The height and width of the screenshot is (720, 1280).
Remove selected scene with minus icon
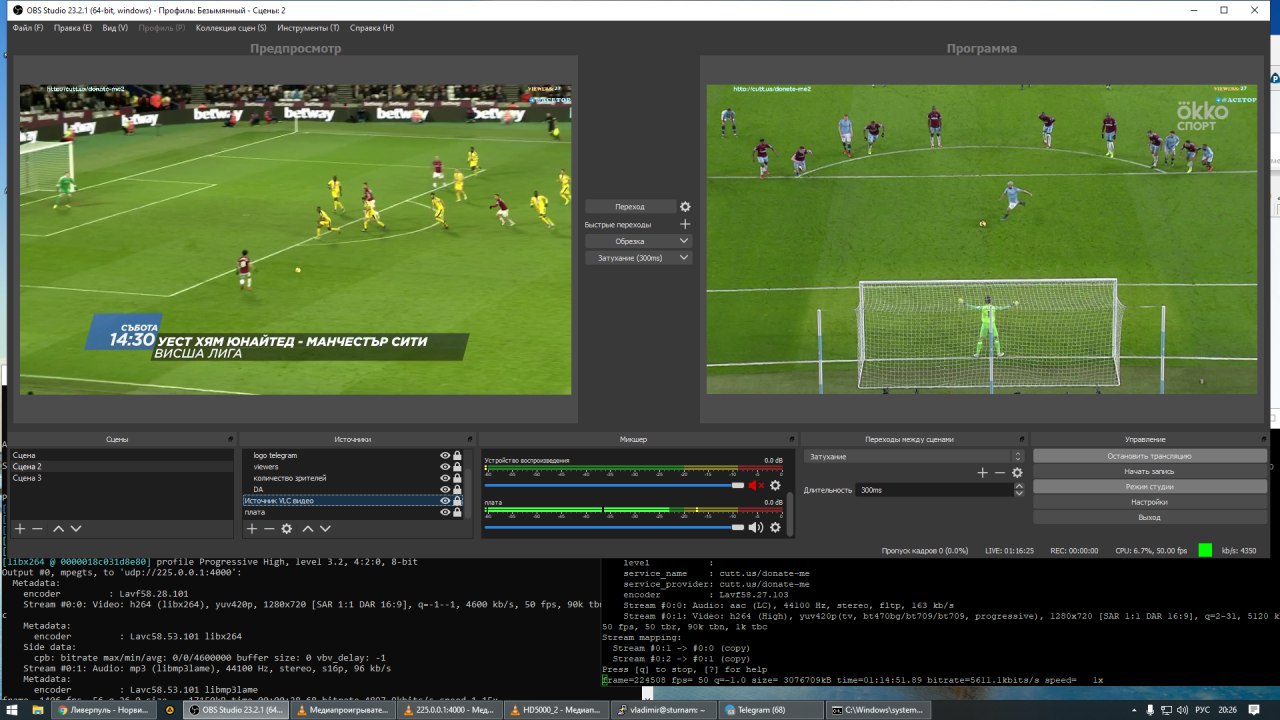point(37,529)
